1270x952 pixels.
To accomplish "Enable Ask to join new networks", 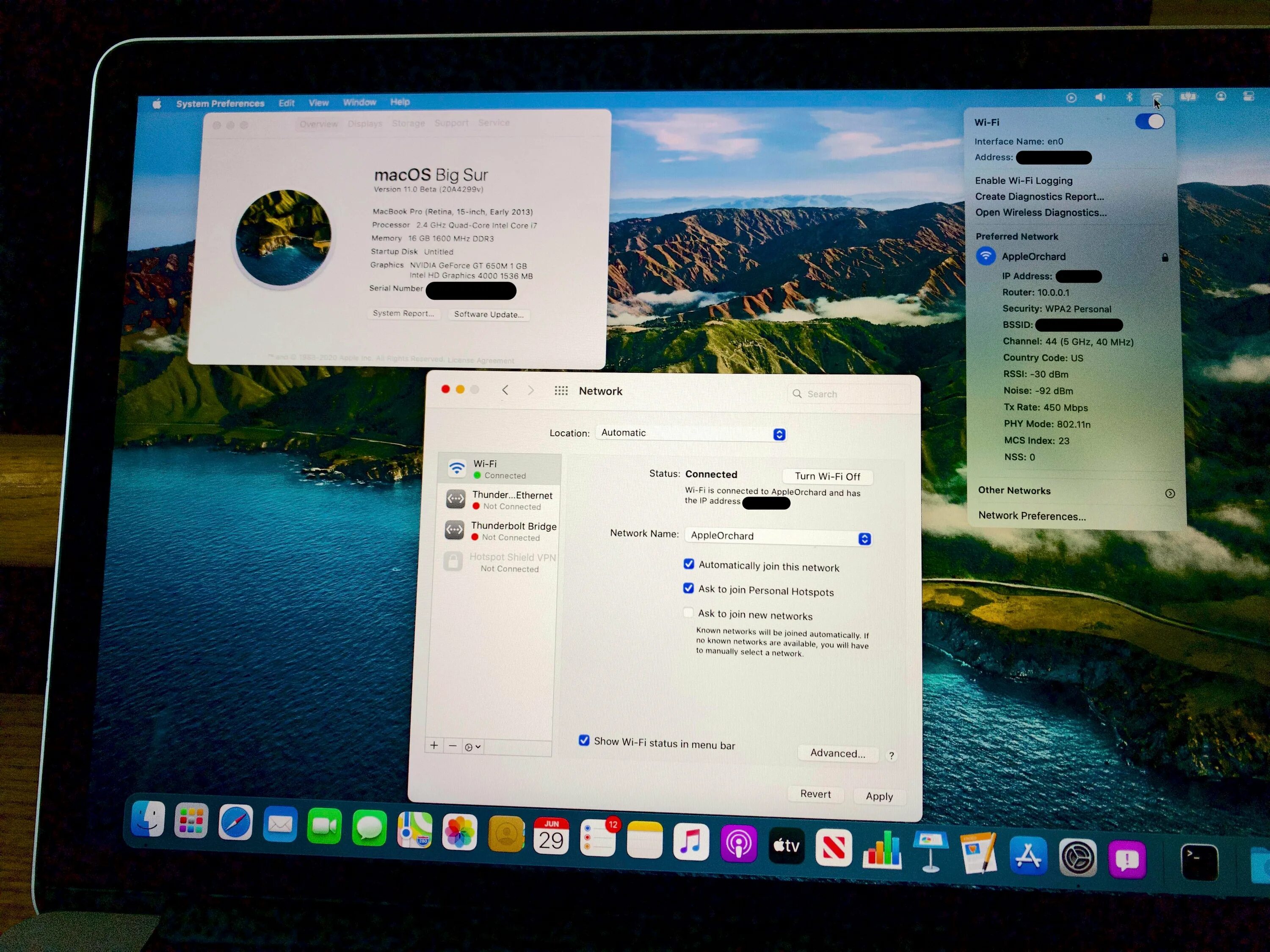I will tap(688, 612).
